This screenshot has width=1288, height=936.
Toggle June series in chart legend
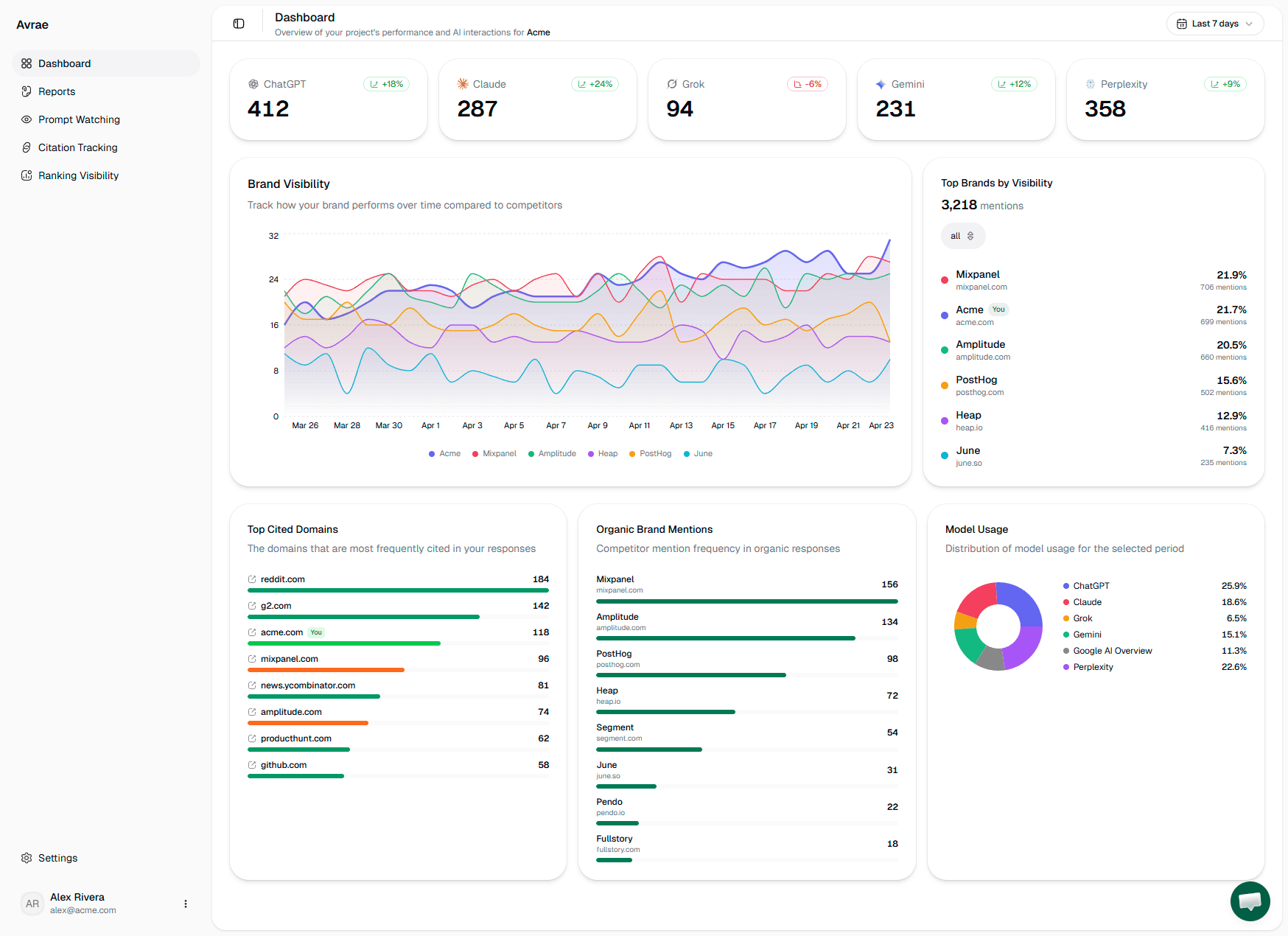(x=698, y=453)
